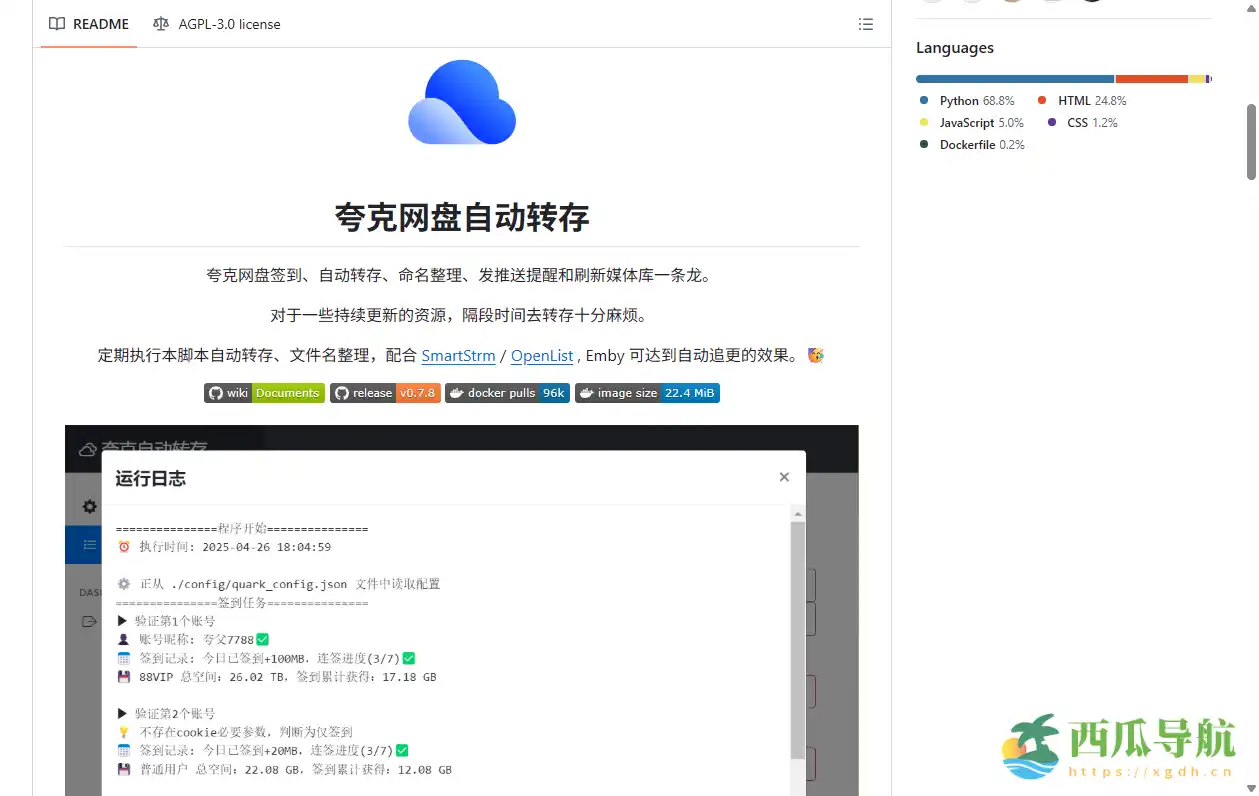Switch to the README tab
The height and width of the screenshot is (796, 1259).
88,24
